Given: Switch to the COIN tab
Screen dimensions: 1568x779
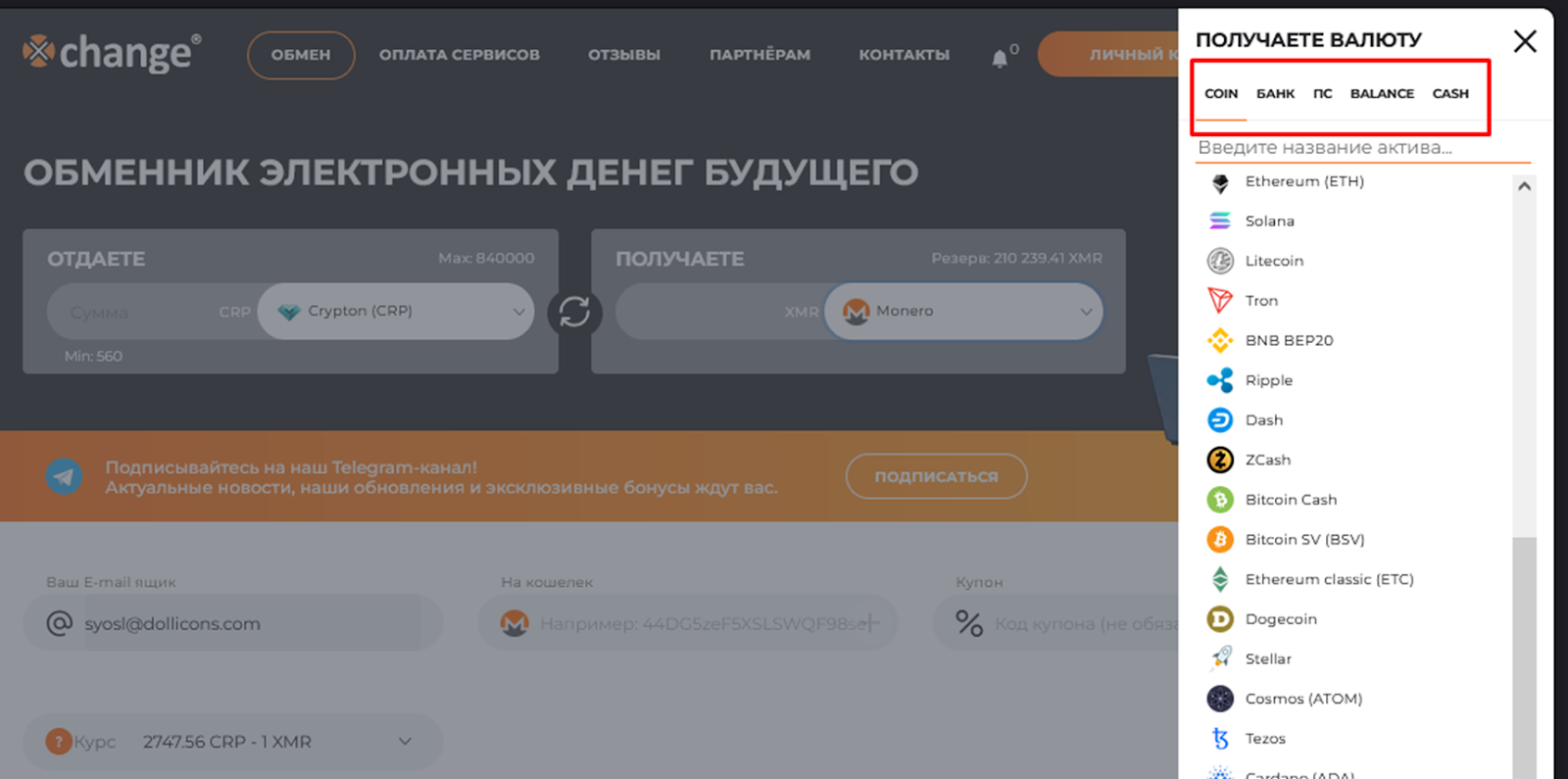Looking at the screenshot, I should pyautogui.click(x=1221, y=94).
